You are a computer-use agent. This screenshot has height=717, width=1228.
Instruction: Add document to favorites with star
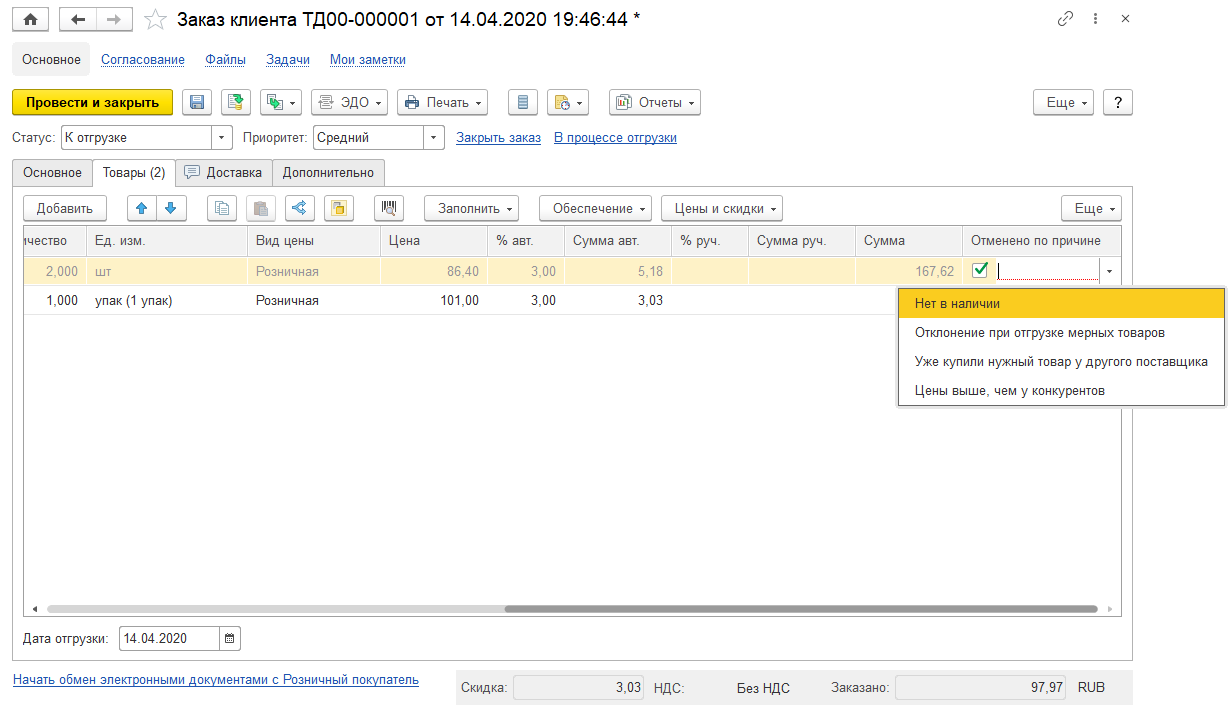155,19
